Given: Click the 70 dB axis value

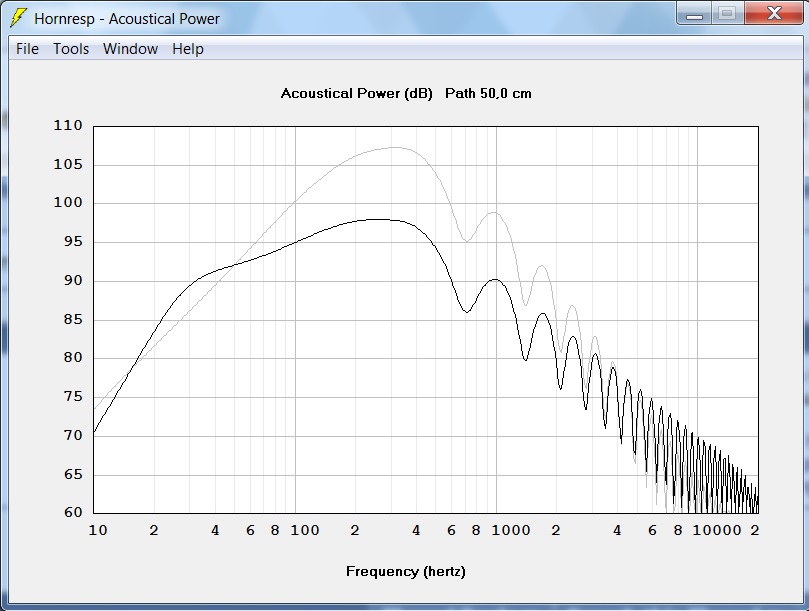Looking at the screenshot, I should (73, 435).
